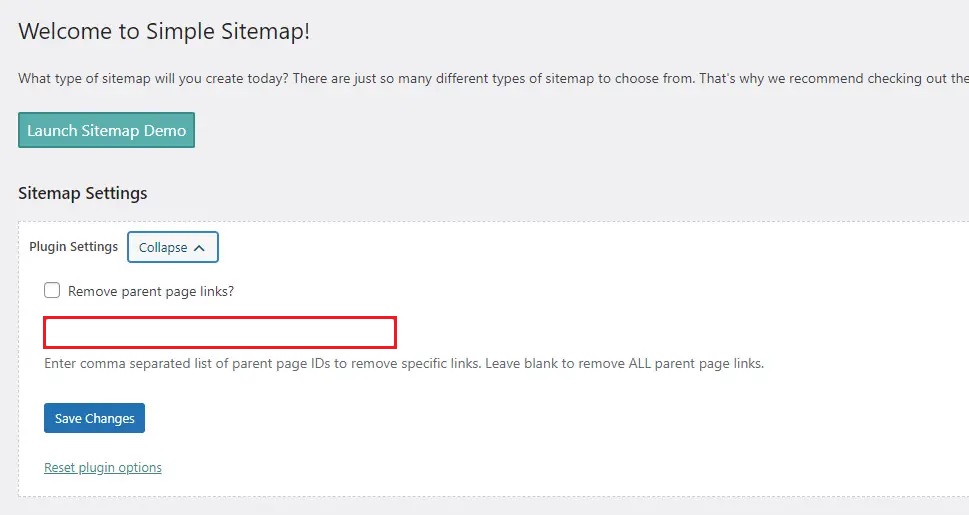Click the word Collapse on the toggle button
Screen dimensions: 969x515
point(163,247)
